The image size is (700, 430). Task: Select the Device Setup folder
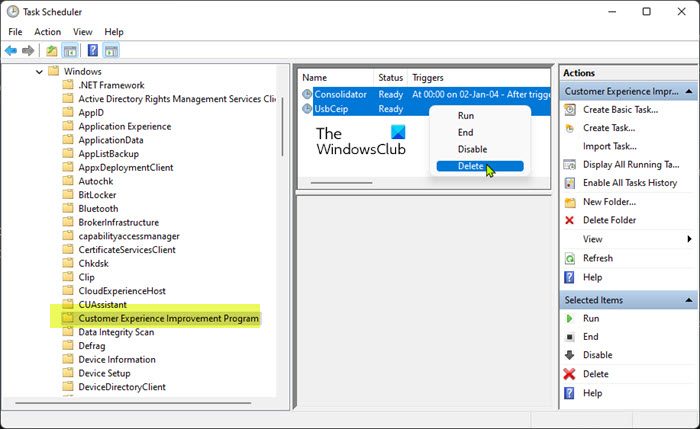tap(104, 373)
